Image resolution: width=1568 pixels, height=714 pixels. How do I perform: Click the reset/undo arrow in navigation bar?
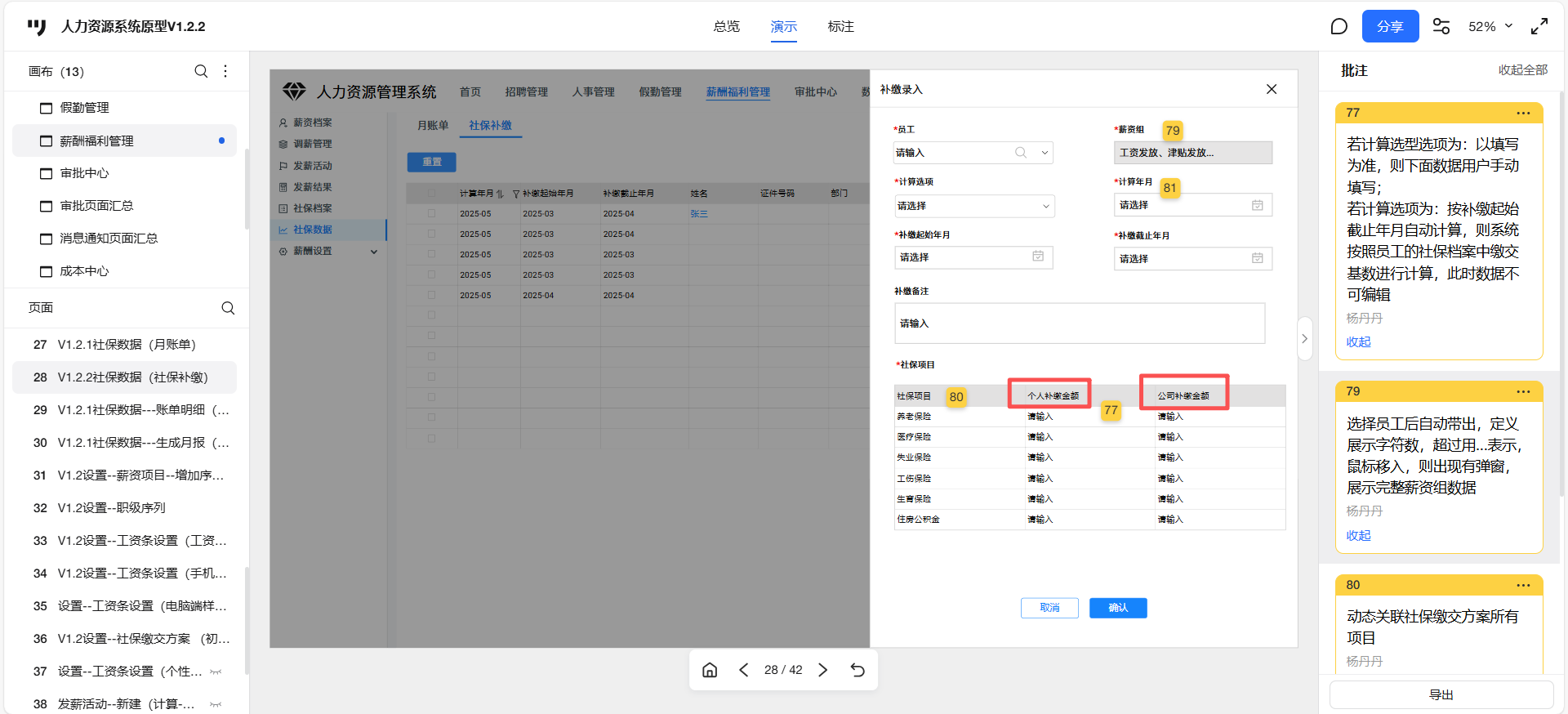point(857,670)
